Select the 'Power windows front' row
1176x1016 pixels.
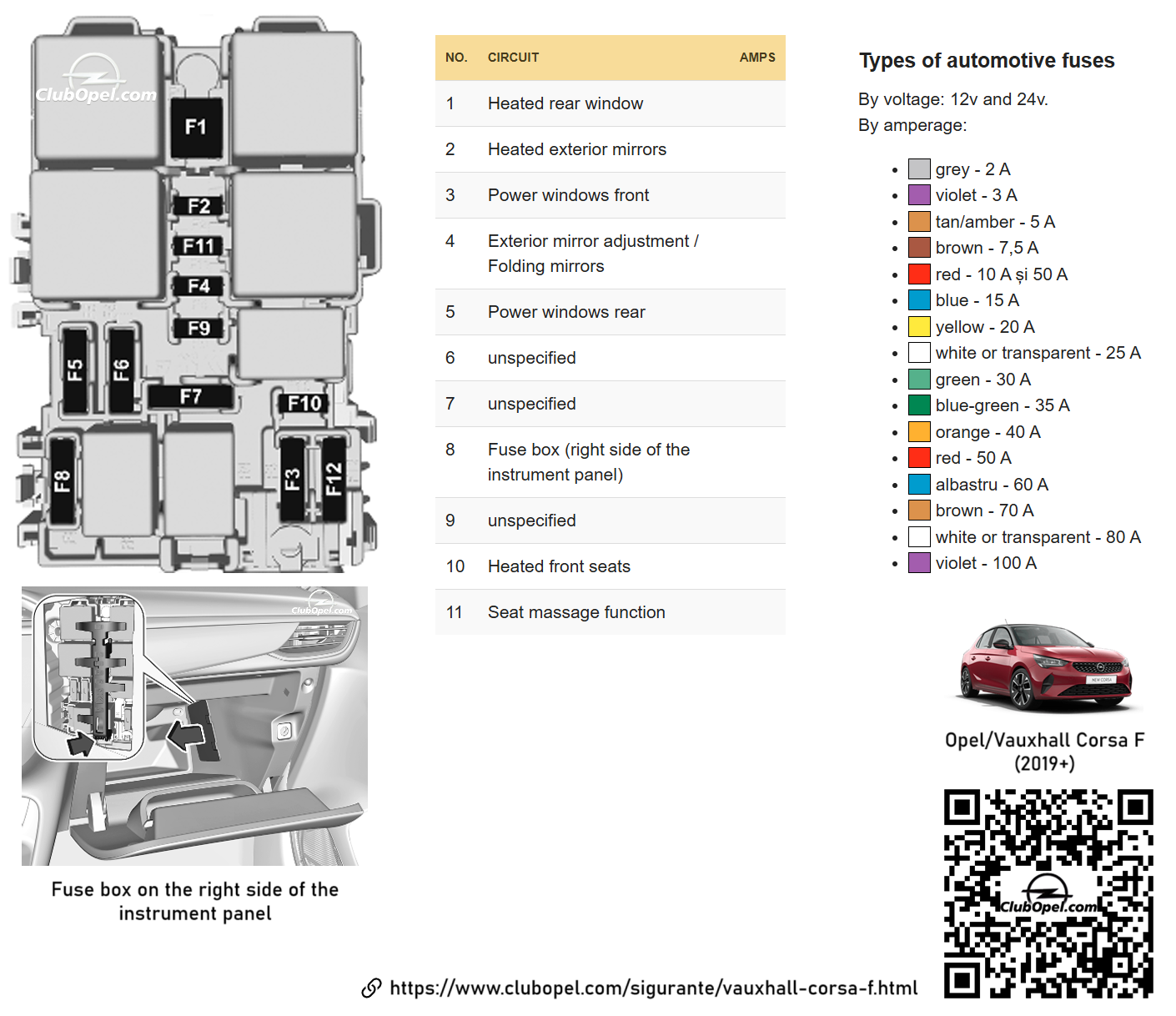(611, 195)
